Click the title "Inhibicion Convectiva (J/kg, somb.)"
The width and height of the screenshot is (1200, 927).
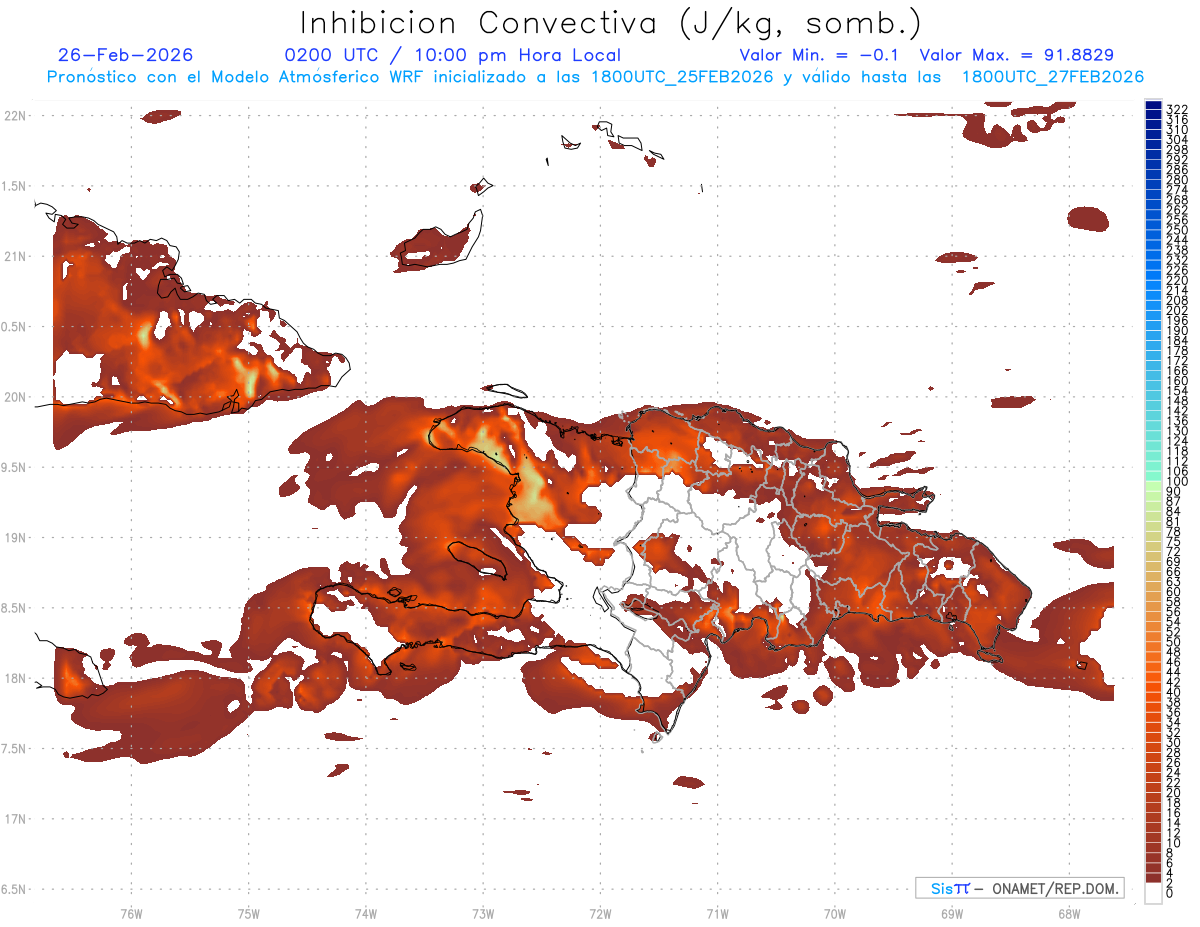tap(611, 23)
